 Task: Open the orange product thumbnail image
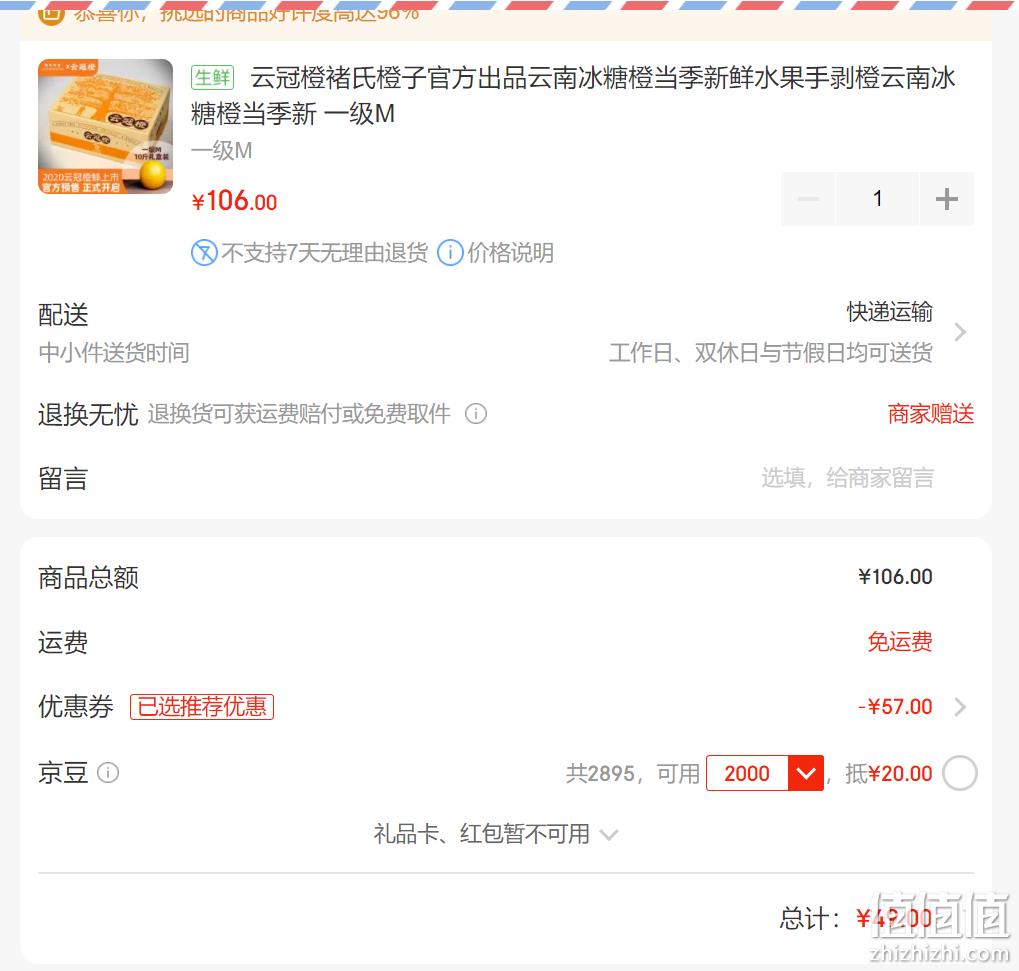[105, 127]
